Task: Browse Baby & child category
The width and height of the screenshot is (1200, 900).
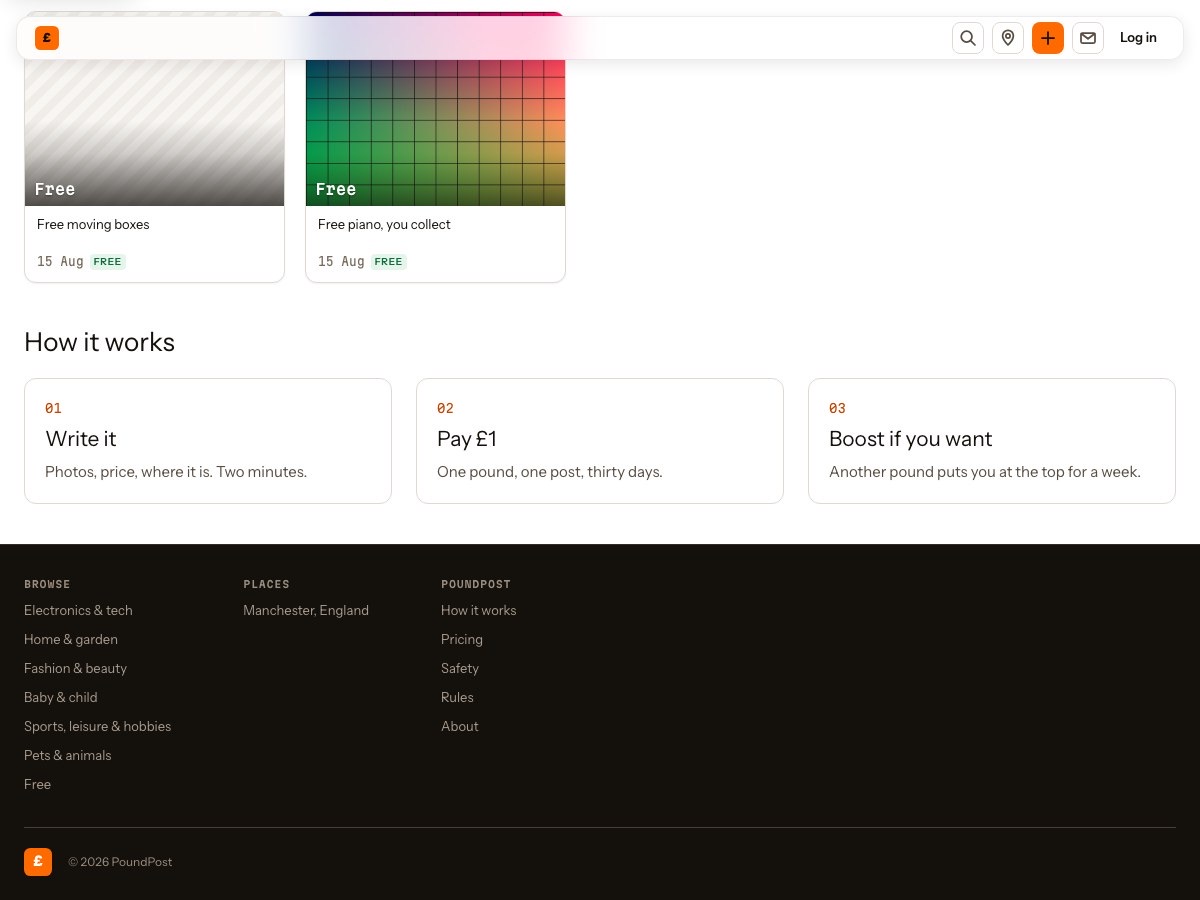Action: coord(61,697)
